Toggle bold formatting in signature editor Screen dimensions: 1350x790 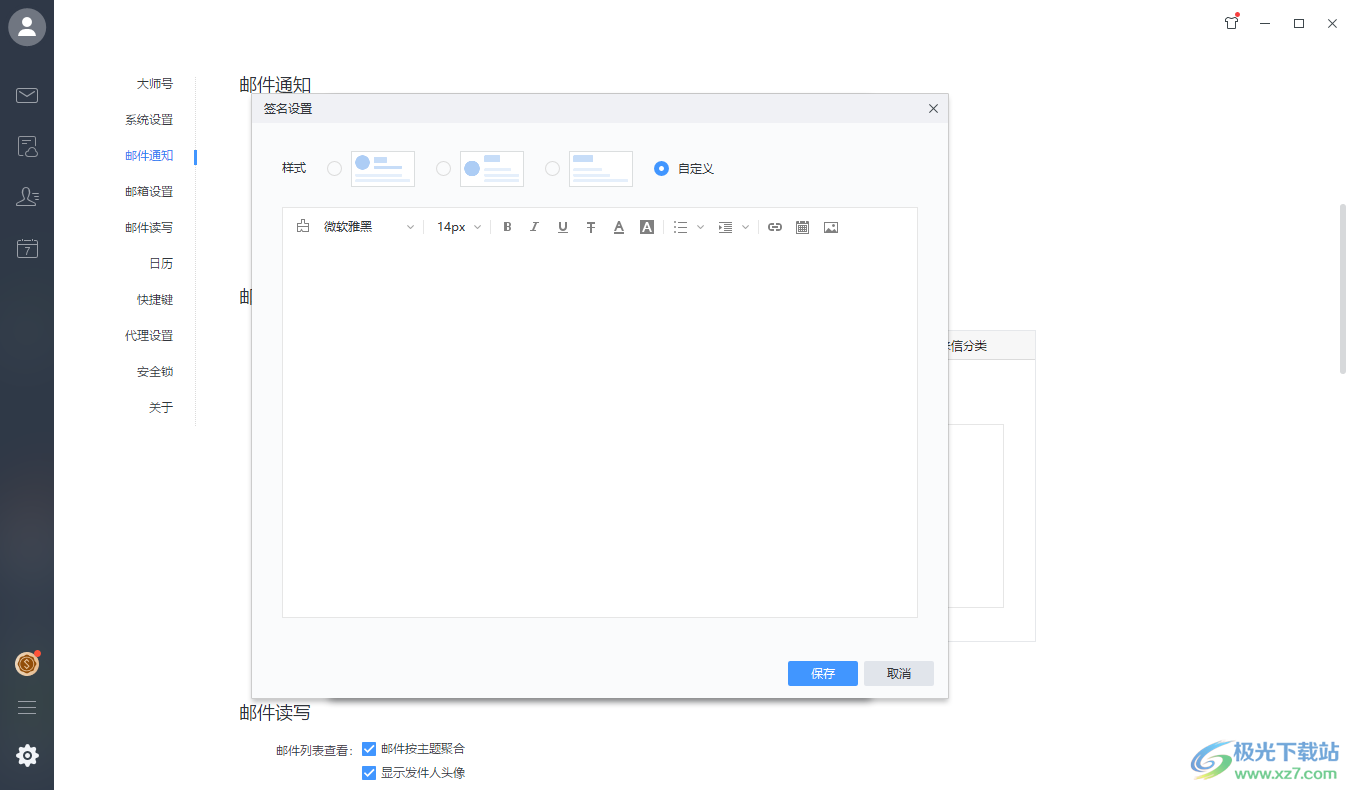point(507,227)
